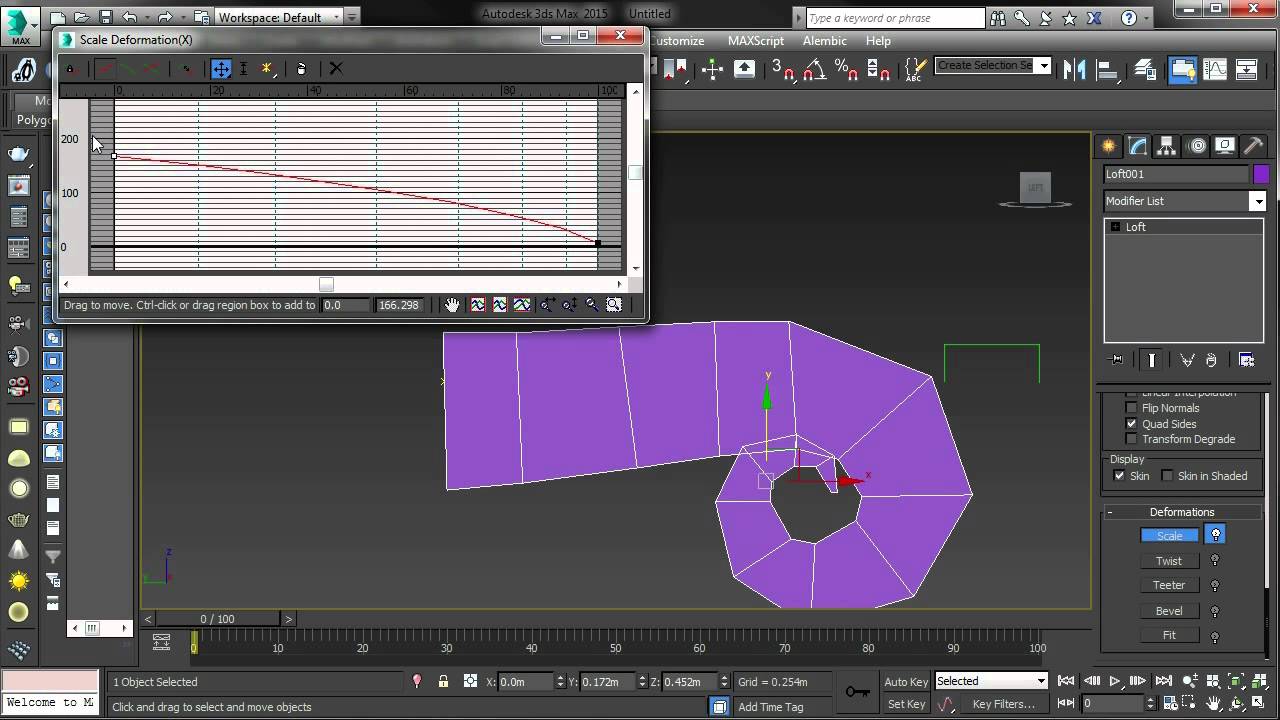The image size is (1280, 720).
Task: Enable the Flip Normals checkbox
Action: [1132, 408]
